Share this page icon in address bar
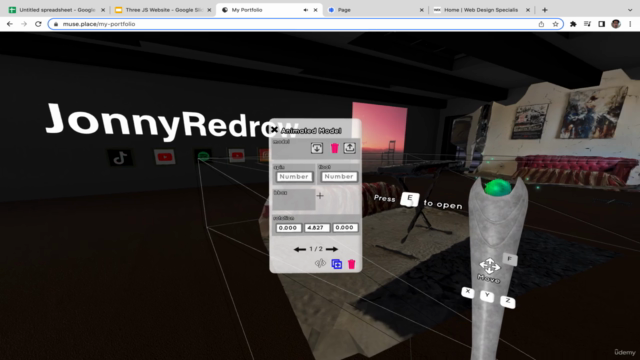This screenshot has width=640, height=360. (x=541, y=24)
